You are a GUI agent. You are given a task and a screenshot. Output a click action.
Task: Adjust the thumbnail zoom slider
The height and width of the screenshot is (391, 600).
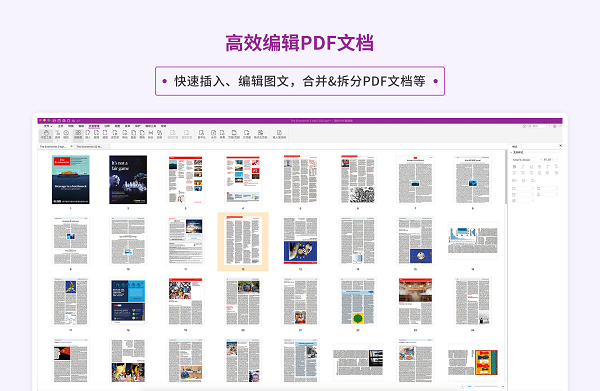[x=482, y=386]
